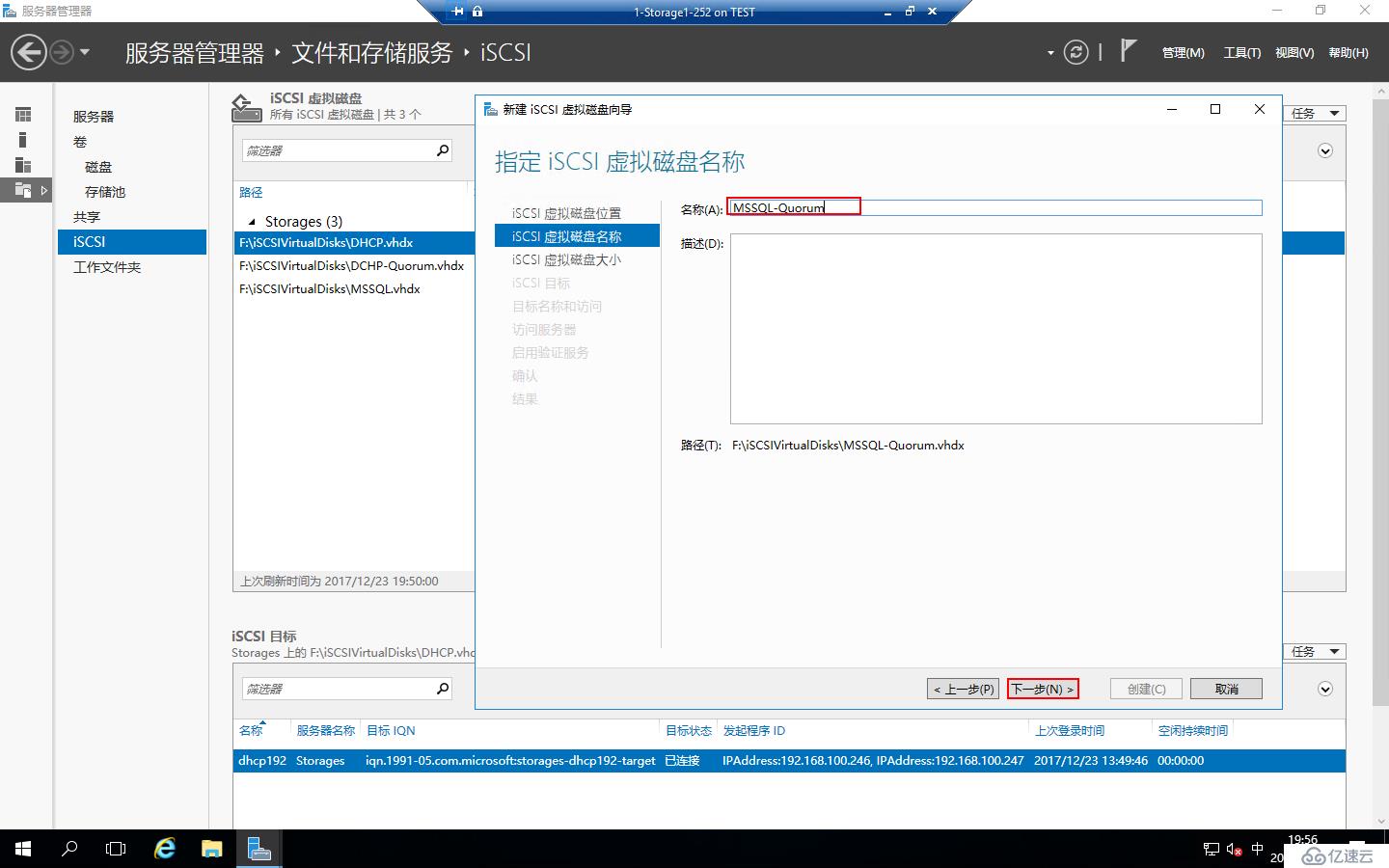Switch to Server Manager taskbar icon
The image size is (1389, 868).
(x=259, y=849)
